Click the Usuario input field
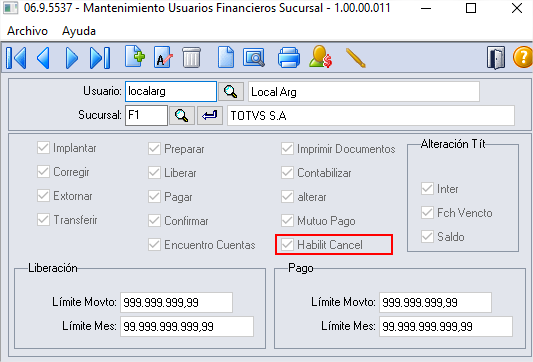 click(171, 91)
